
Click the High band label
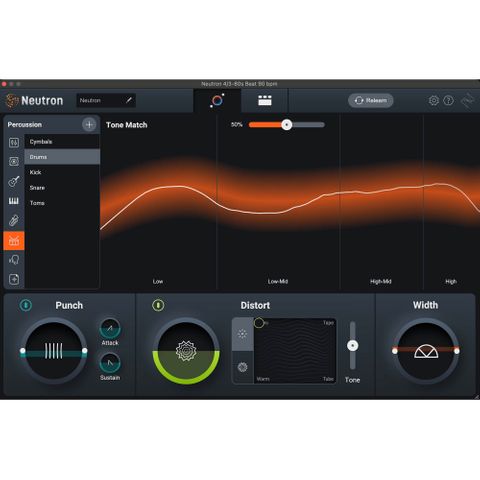pyautogui.click(x=451, y=281)
